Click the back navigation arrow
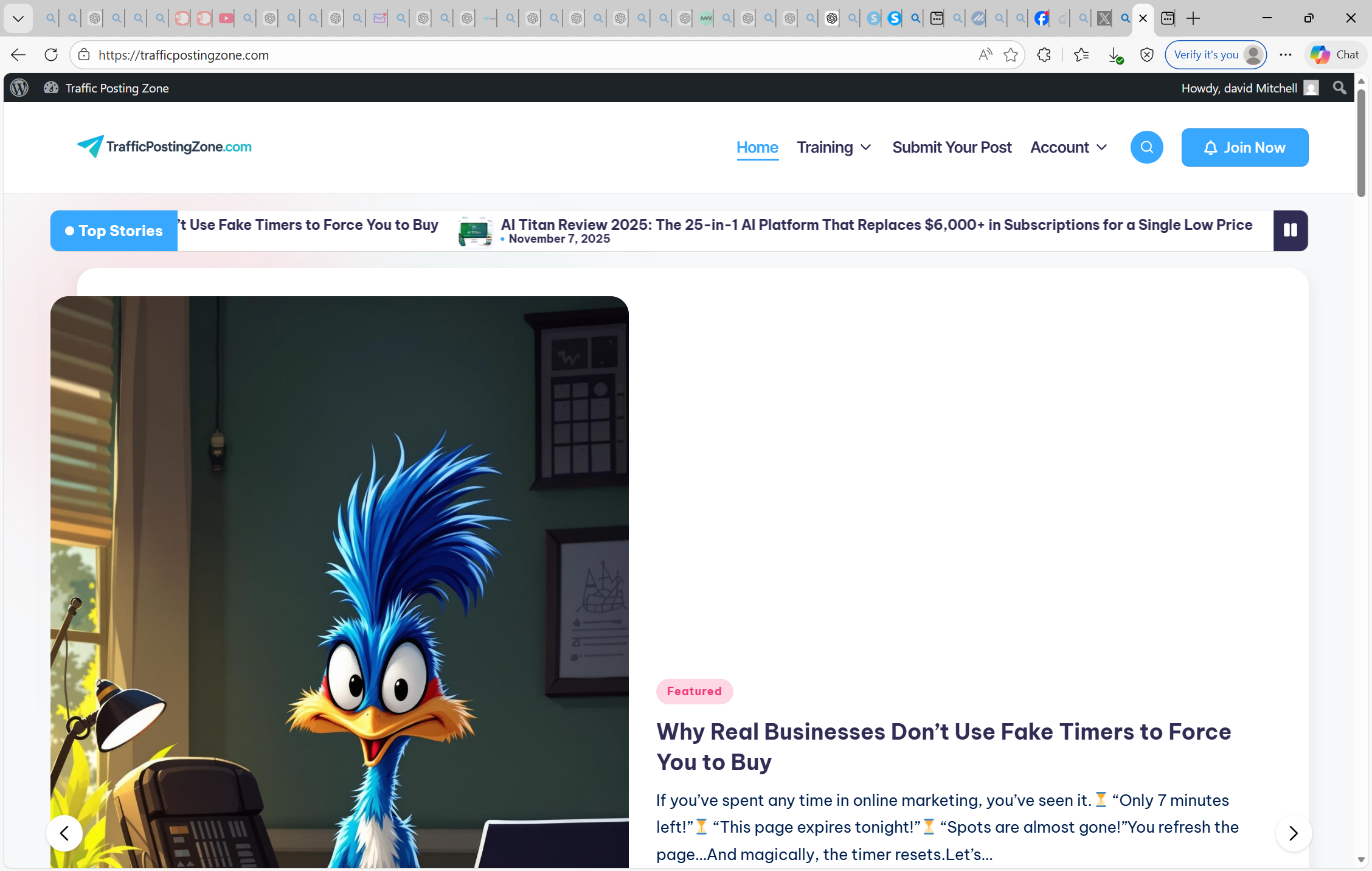1372x871 pixels. tap(18, 55)
